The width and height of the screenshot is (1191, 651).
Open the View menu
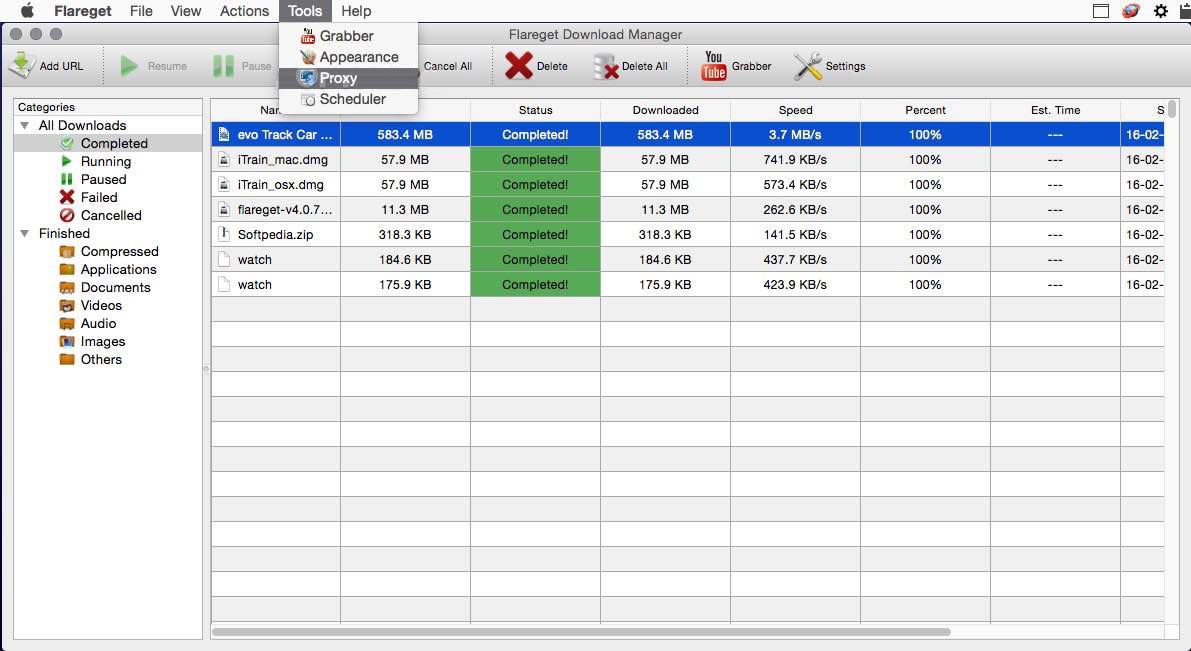coord(186,11)
